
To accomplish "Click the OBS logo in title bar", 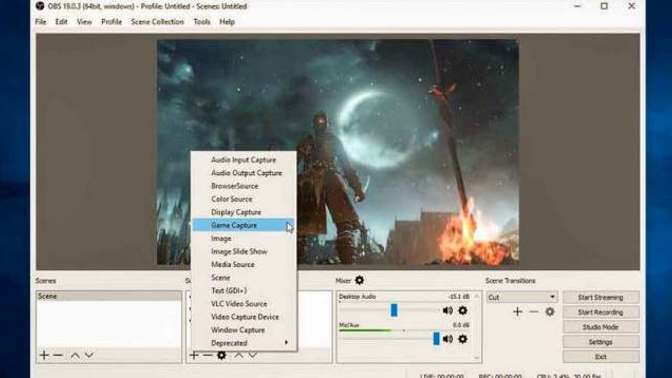I will tap(40, 6).
